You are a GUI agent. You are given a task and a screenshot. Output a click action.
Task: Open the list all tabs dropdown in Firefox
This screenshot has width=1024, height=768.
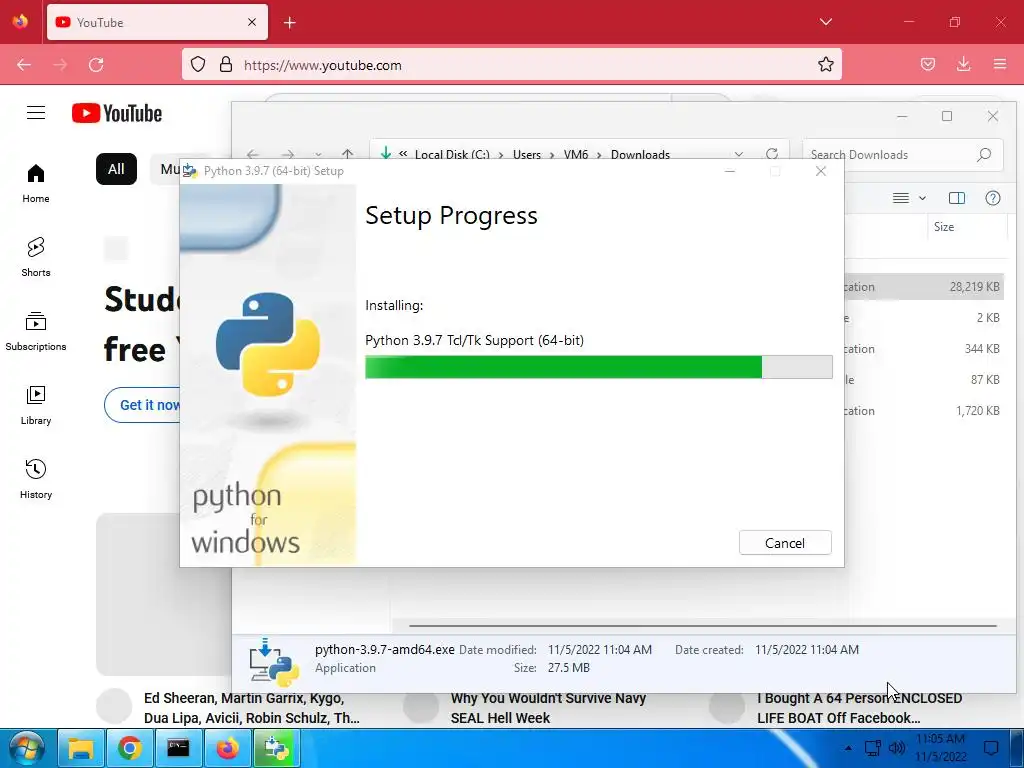coord(825,22)
